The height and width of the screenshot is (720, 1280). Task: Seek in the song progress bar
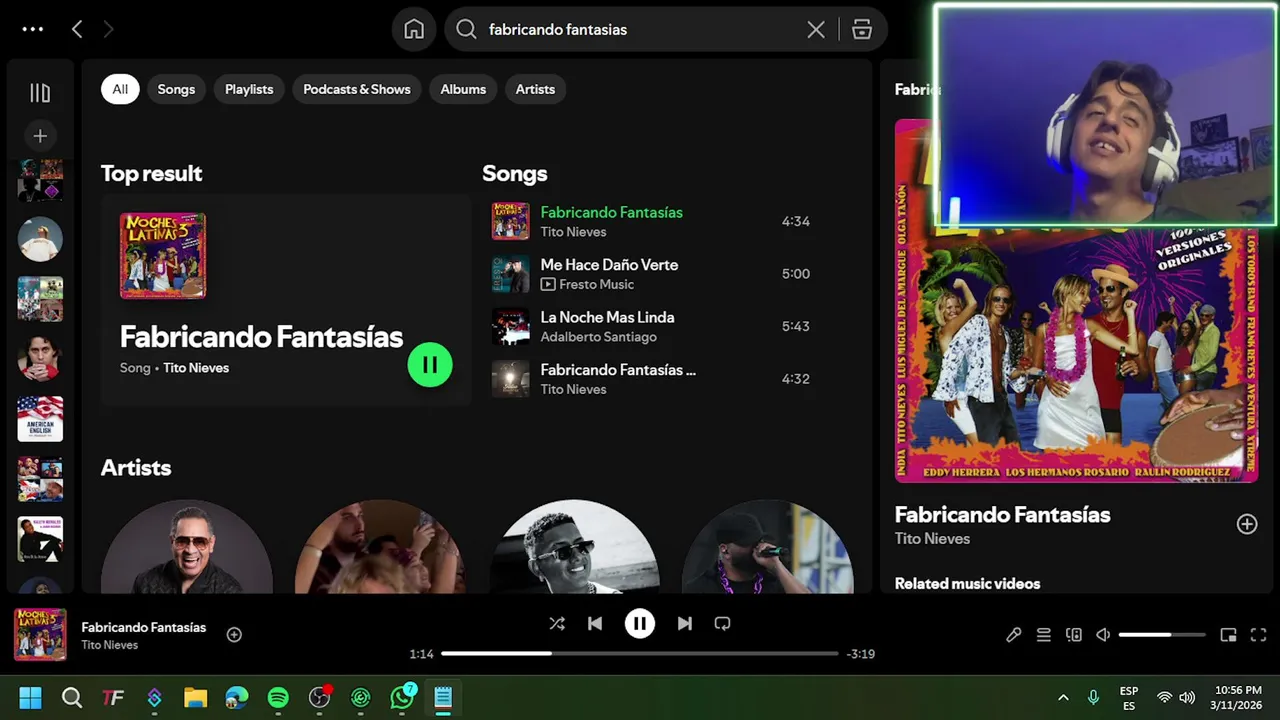pos(640,654)
